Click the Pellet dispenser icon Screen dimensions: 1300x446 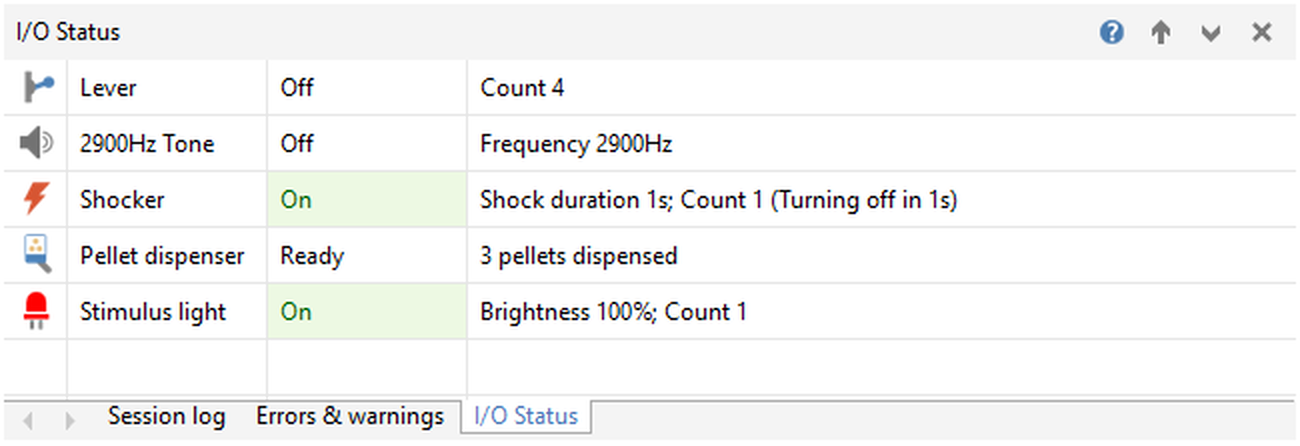[36, 256]
